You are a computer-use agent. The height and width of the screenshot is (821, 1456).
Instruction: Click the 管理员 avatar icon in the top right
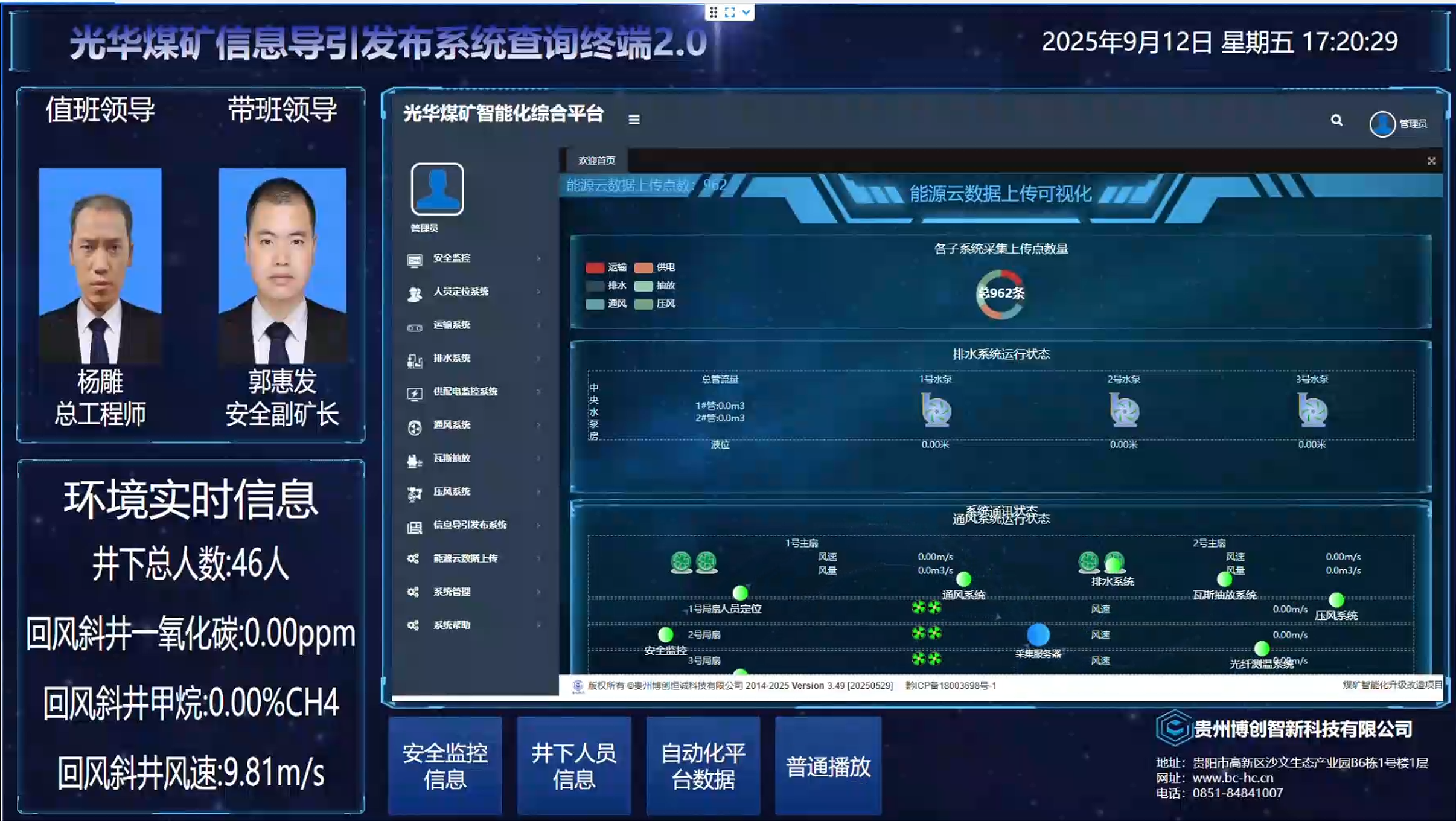pyautogui.click(x=1382, y=124)
